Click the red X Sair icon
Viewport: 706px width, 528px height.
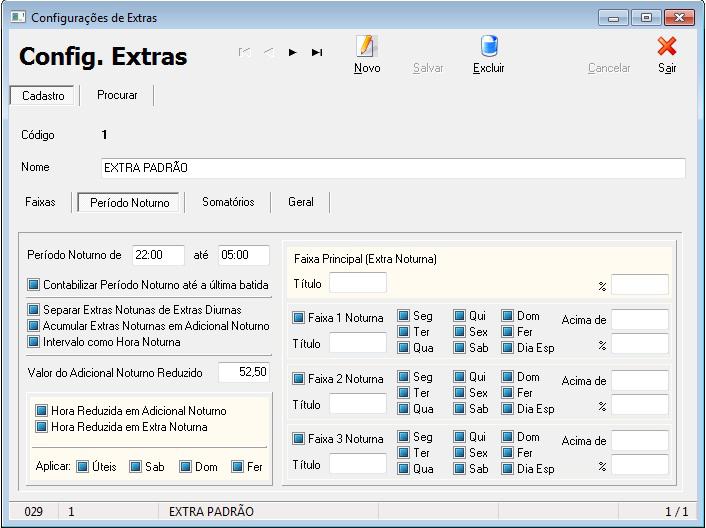pyautogui.click(x=666, y=46)
